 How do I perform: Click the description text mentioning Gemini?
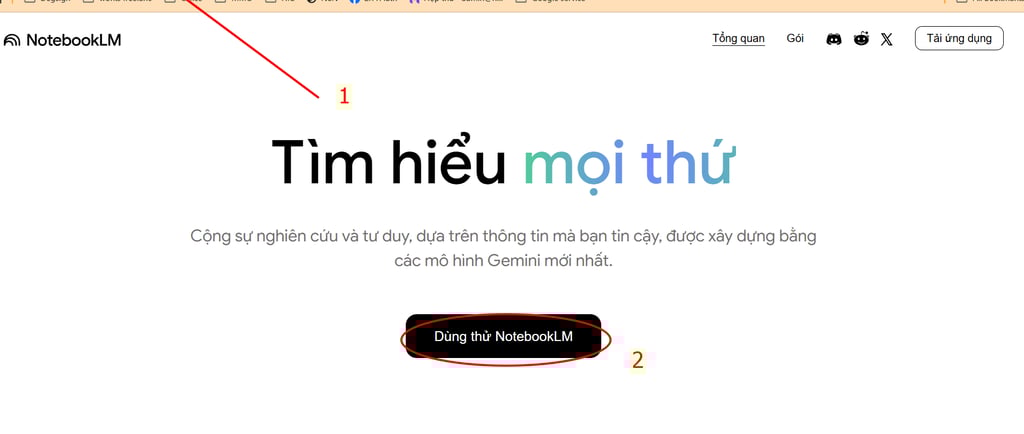pos(504,249)
